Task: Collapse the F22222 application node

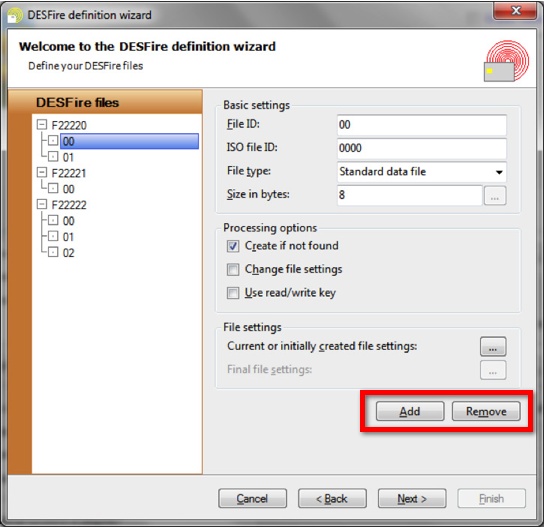Action: coord(42,204)
